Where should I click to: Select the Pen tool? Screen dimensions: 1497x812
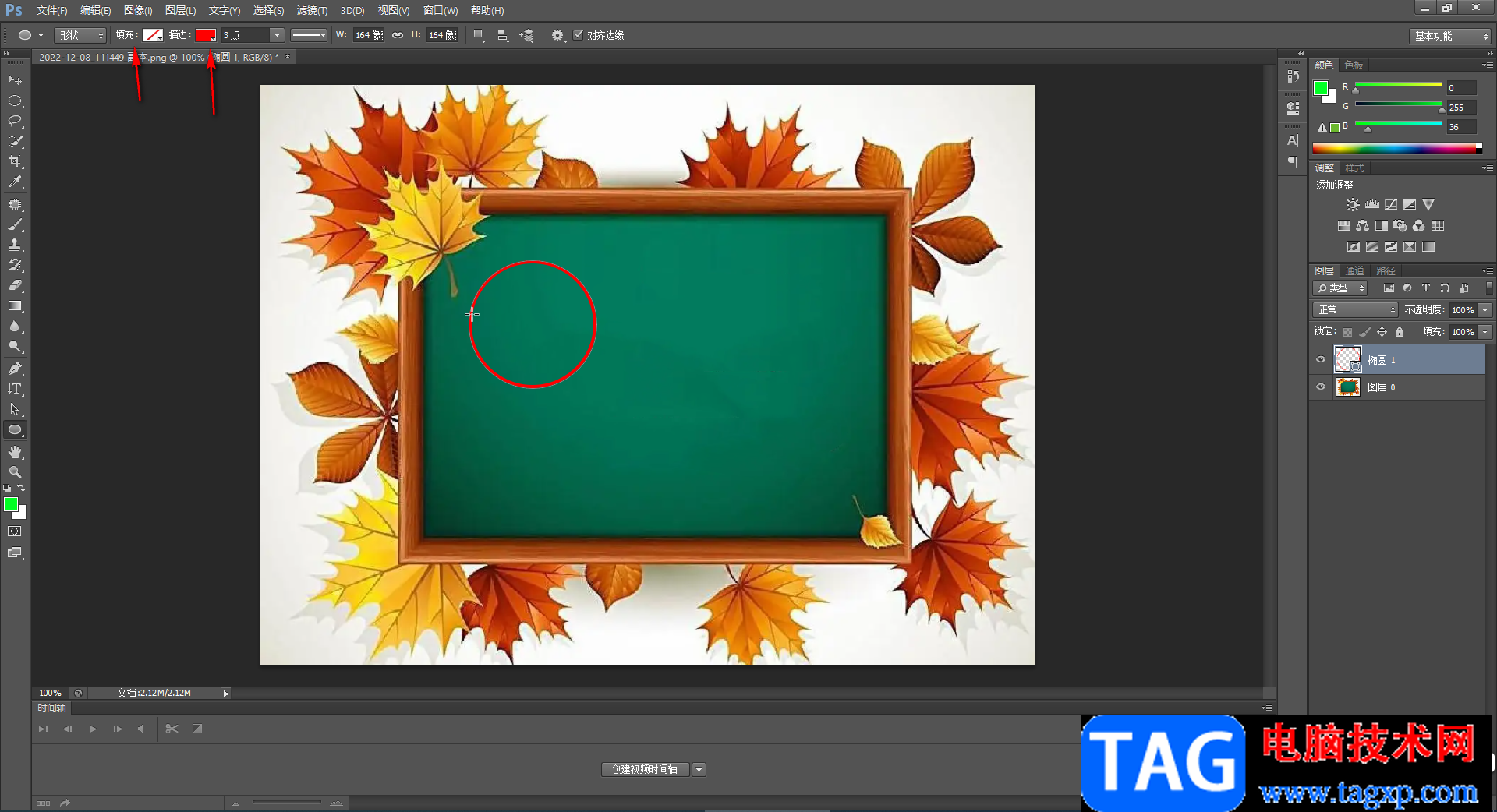click(15, 369)
